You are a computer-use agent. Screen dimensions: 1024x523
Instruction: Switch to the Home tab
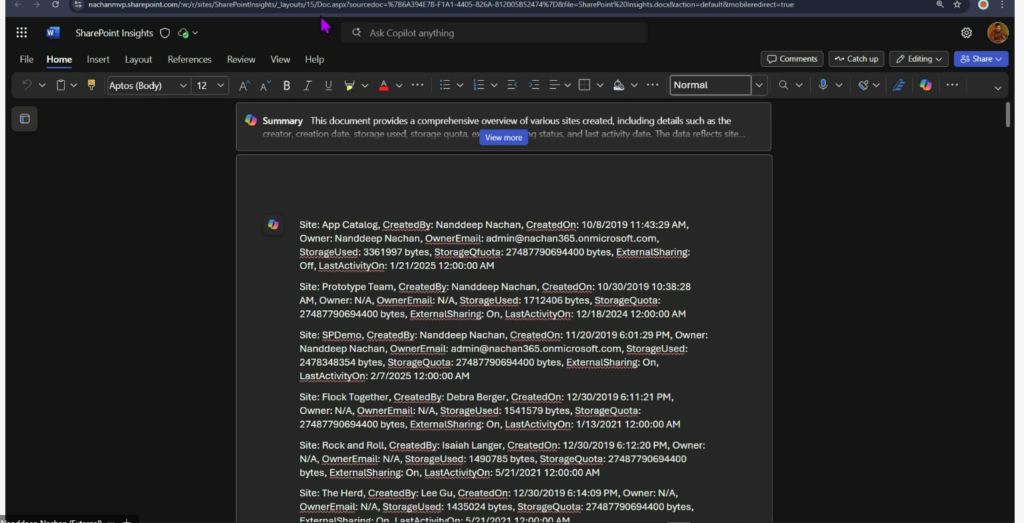pyautogui.click(x=59, y=59)
